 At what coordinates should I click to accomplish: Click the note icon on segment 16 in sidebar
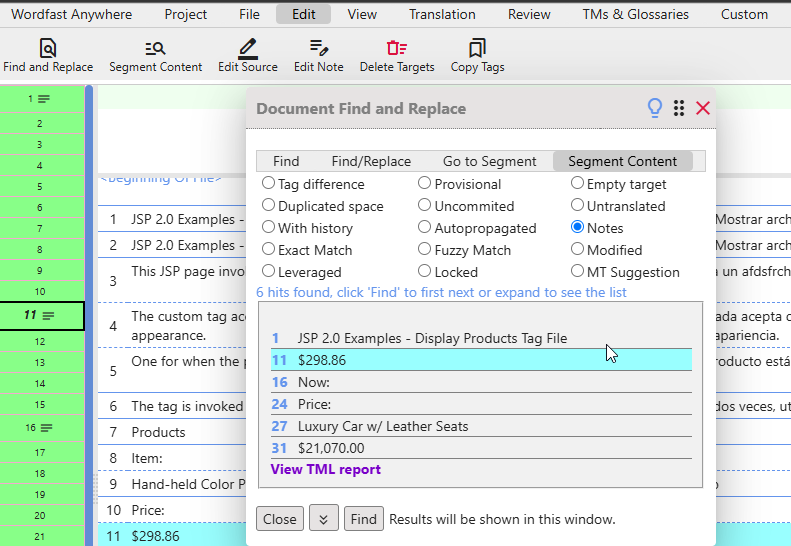[46, 428]
